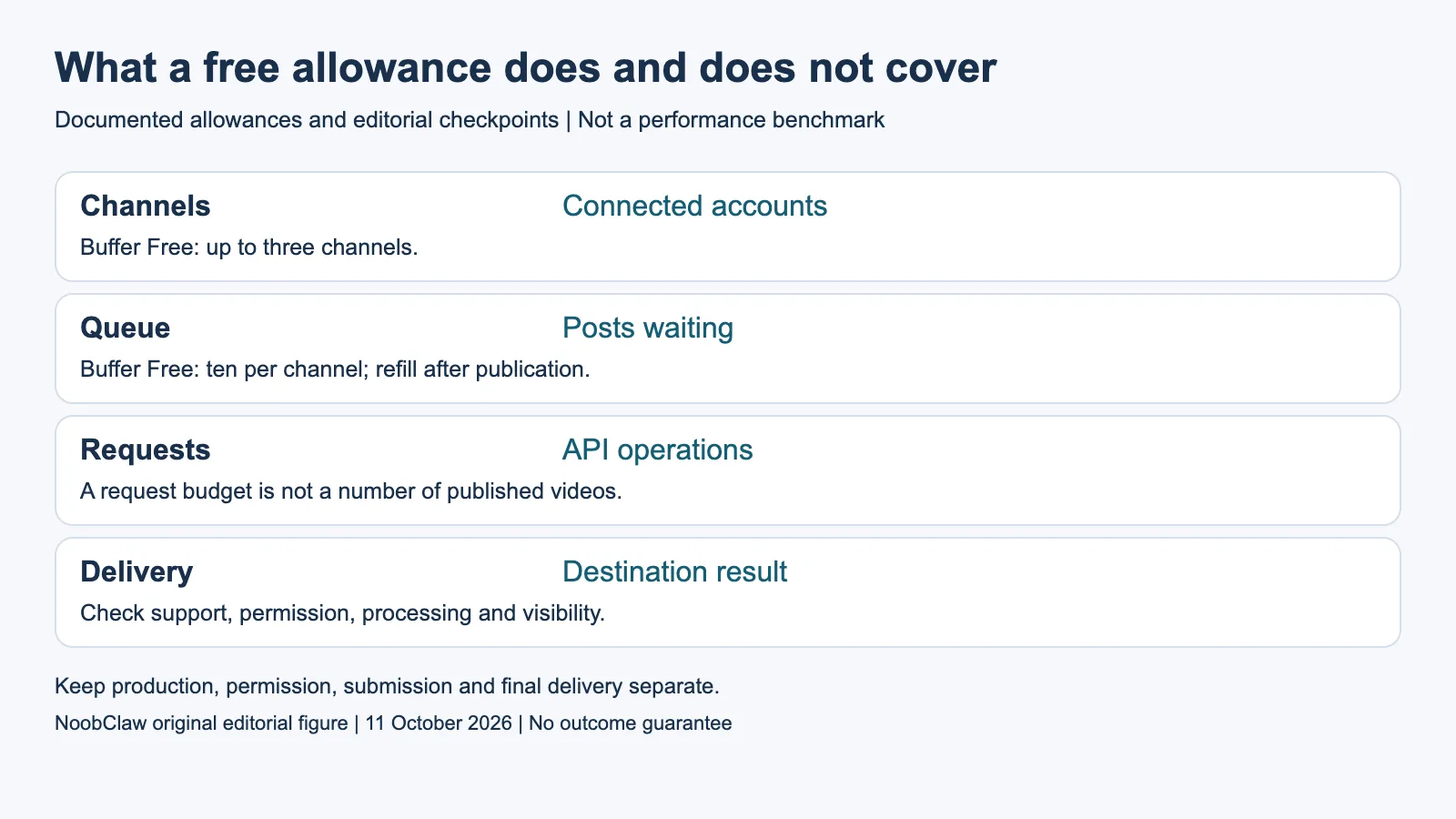Click 'Buffer Free: up to three channels.'
Screen dimensions: 1456x819
[x=249, y=248]
